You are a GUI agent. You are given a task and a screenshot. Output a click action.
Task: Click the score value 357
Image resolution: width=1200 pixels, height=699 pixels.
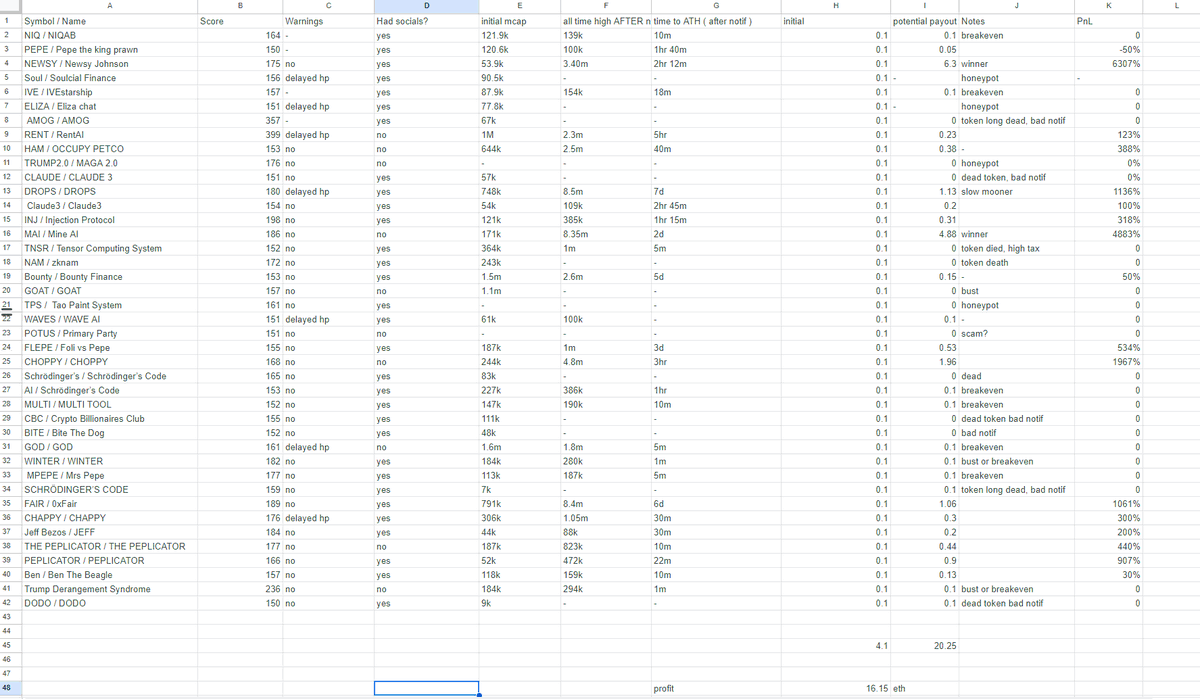(271, 120)
